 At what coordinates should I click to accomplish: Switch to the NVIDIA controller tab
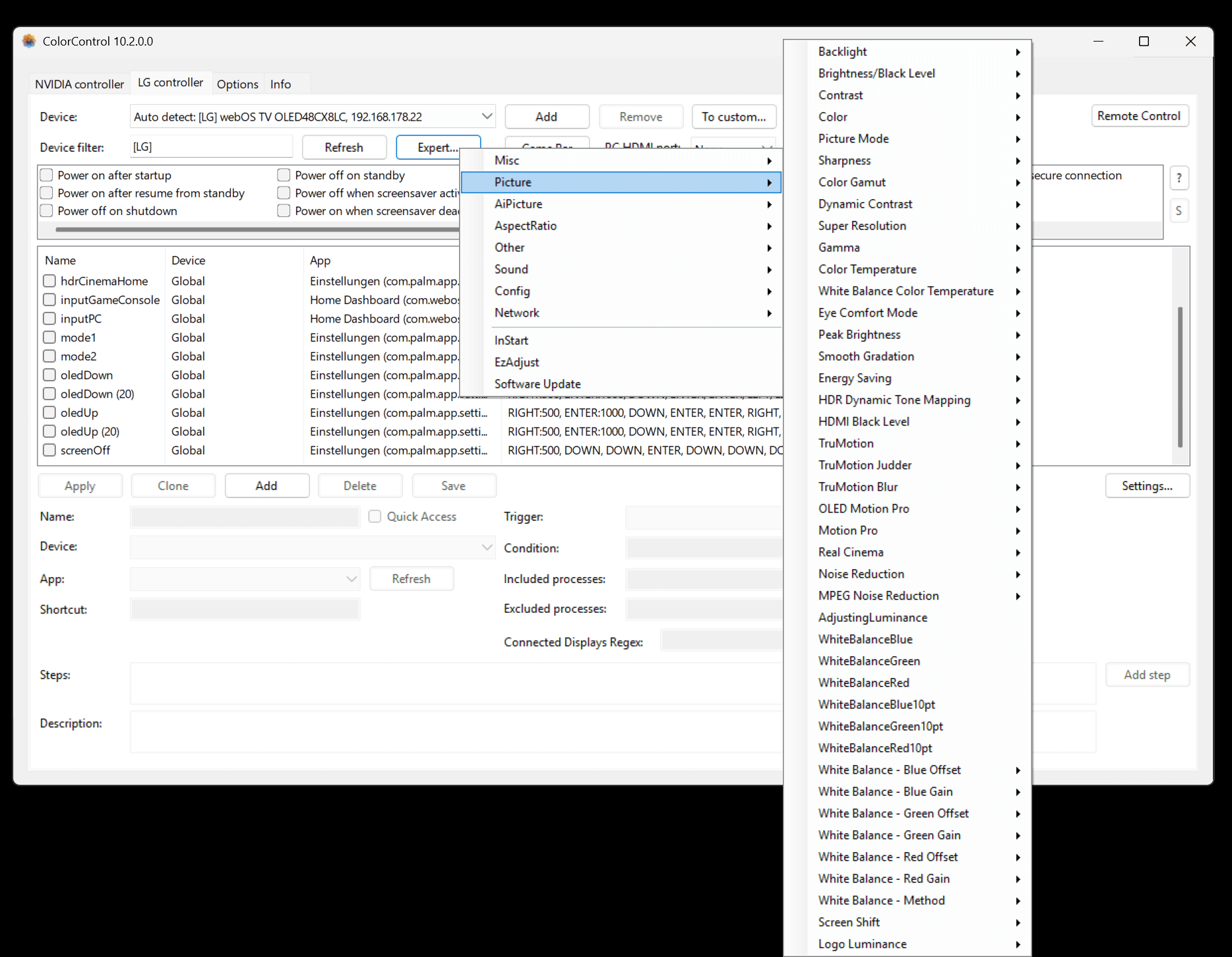80,84
